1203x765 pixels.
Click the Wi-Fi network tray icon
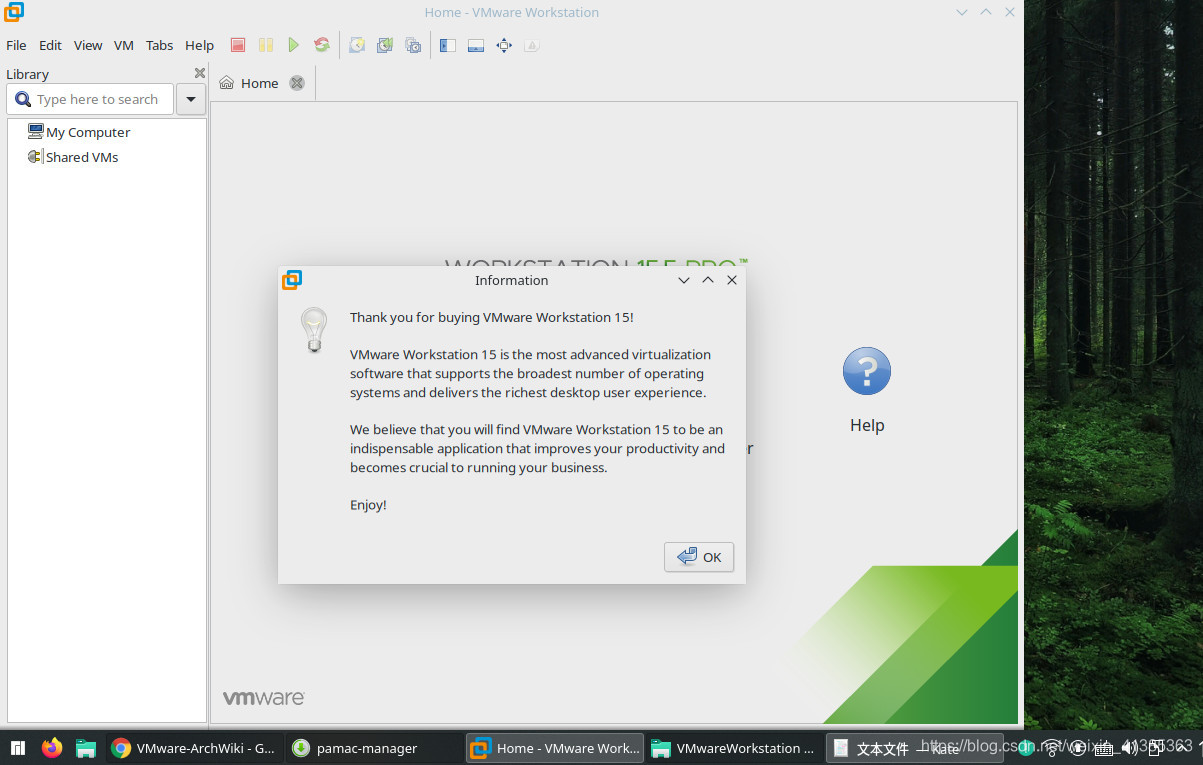pyautogui.click(x=1052, y=747)
